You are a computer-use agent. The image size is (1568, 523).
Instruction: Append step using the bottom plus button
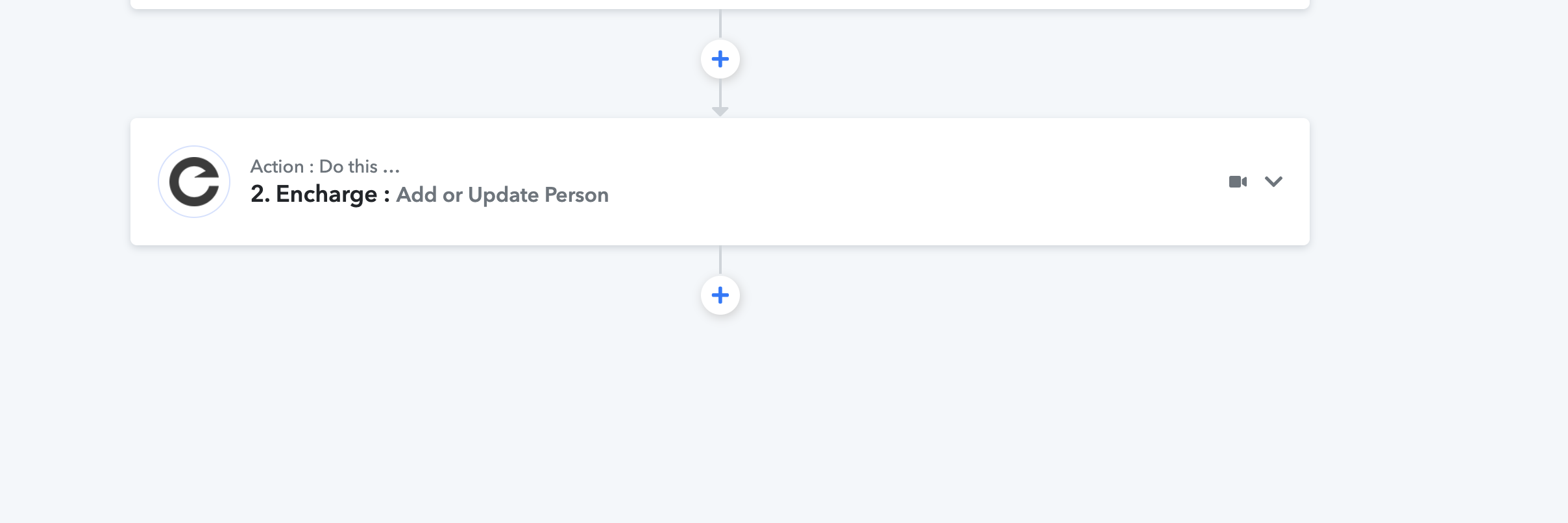(x=720, y=295)
